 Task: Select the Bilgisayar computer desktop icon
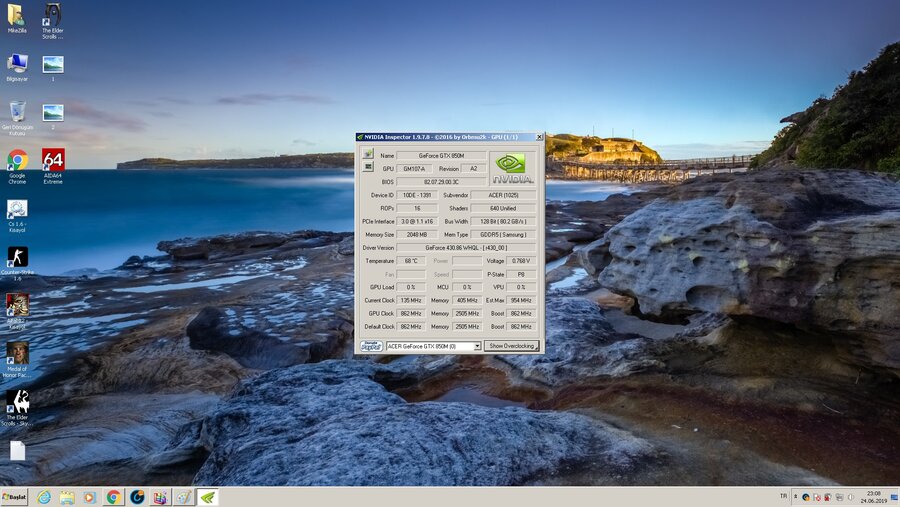pos(17,65)
